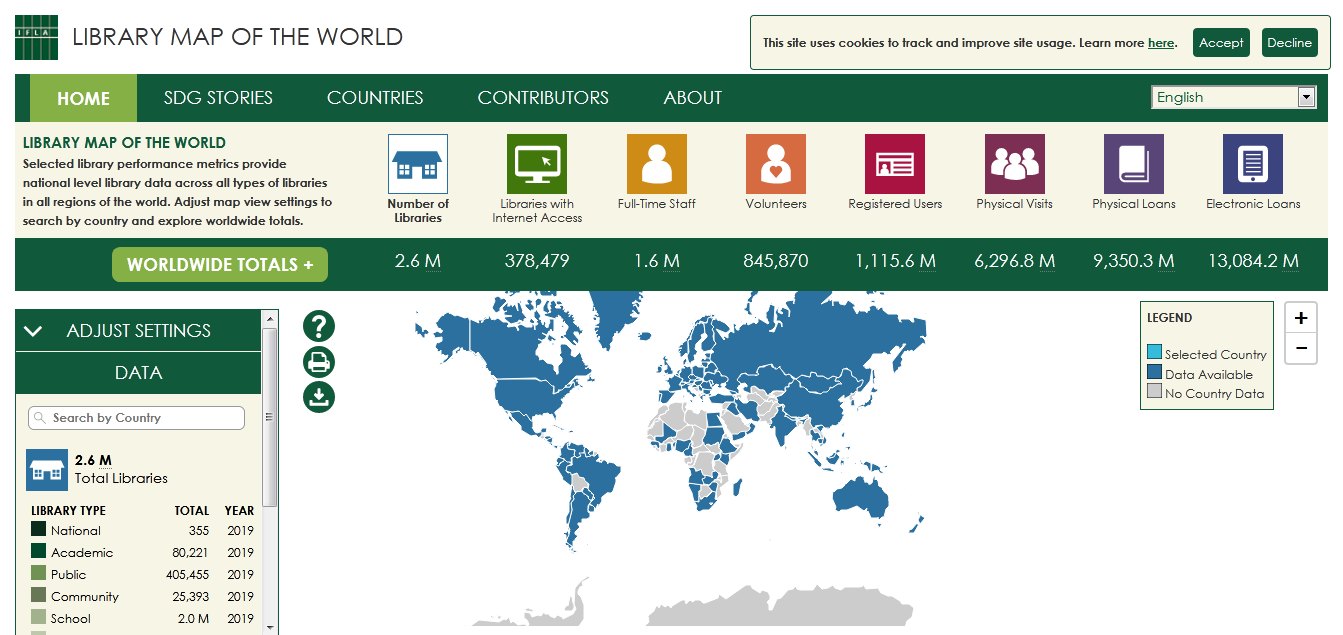Click the Public library type color swatch
Image resolution: width=1343 pixels, height=635 pixels.
click(38, 574)
